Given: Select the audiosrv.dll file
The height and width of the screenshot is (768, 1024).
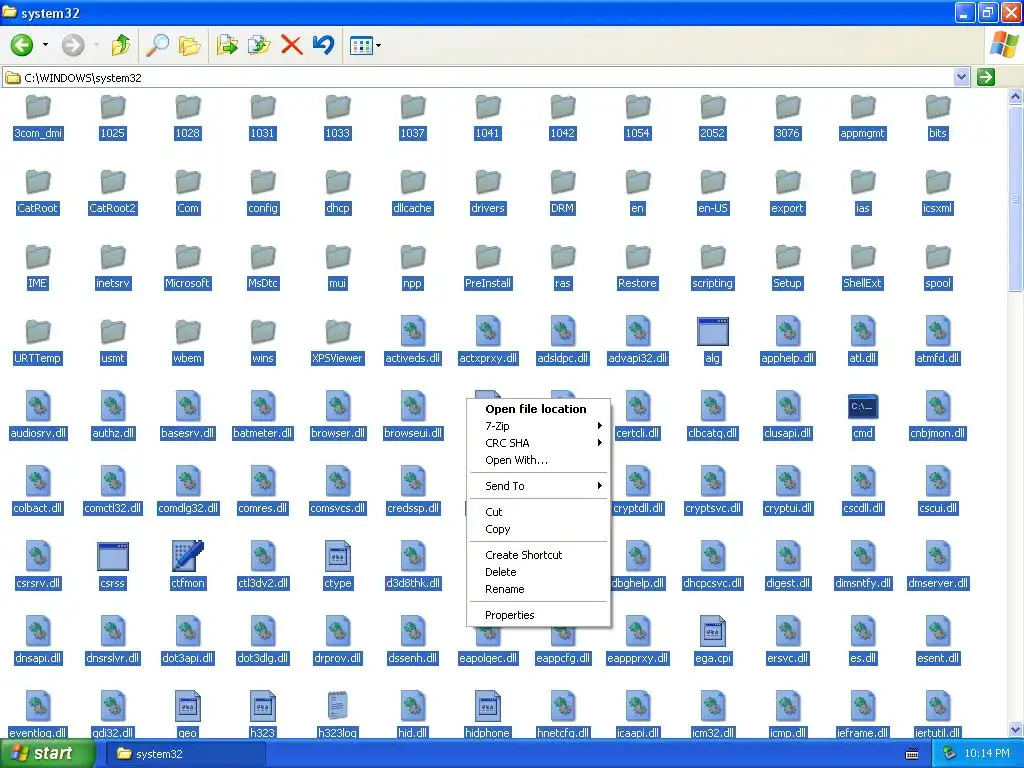Looking at the screenshot, I should coord(38,406).
